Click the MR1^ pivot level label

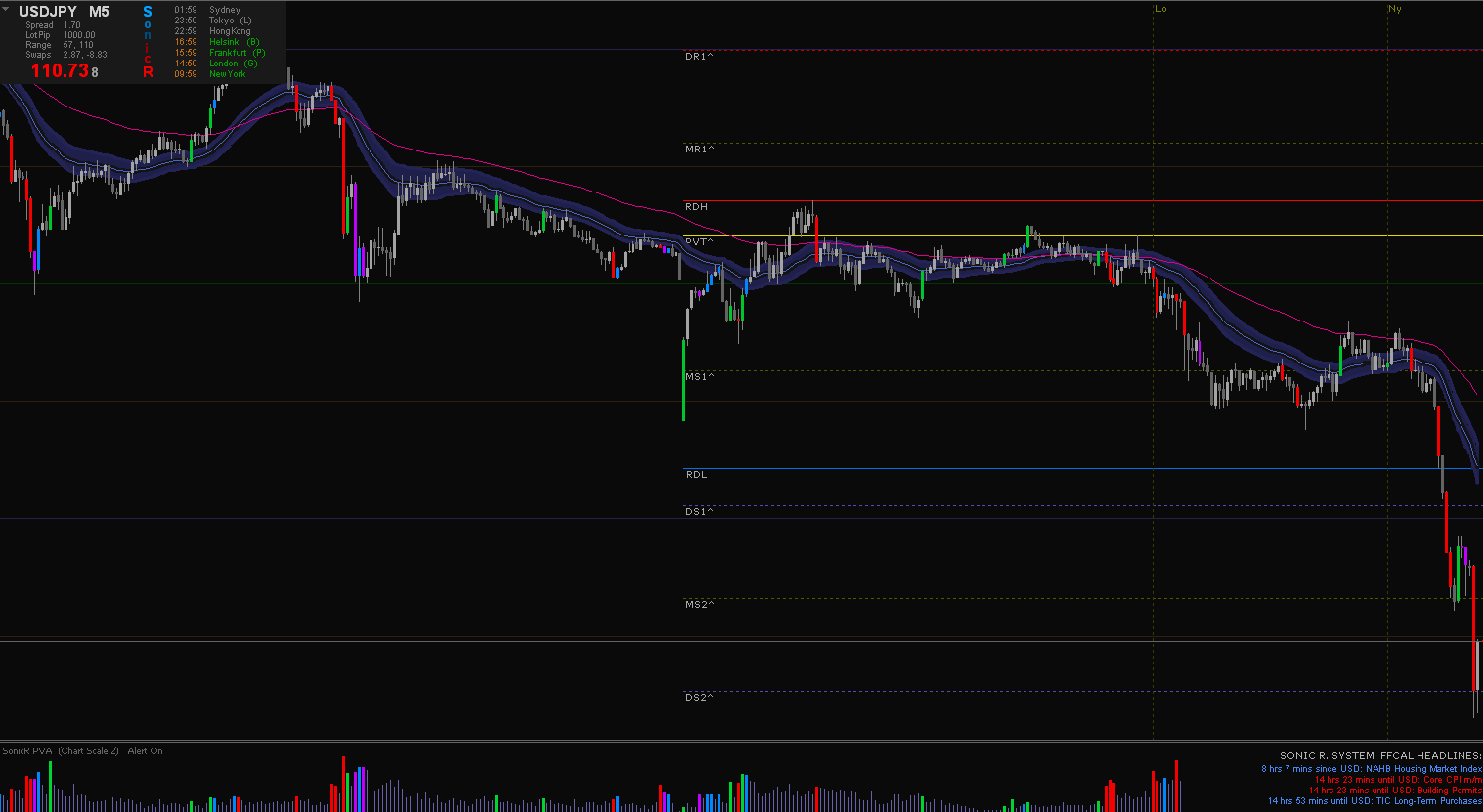click(x=699, y=149)
